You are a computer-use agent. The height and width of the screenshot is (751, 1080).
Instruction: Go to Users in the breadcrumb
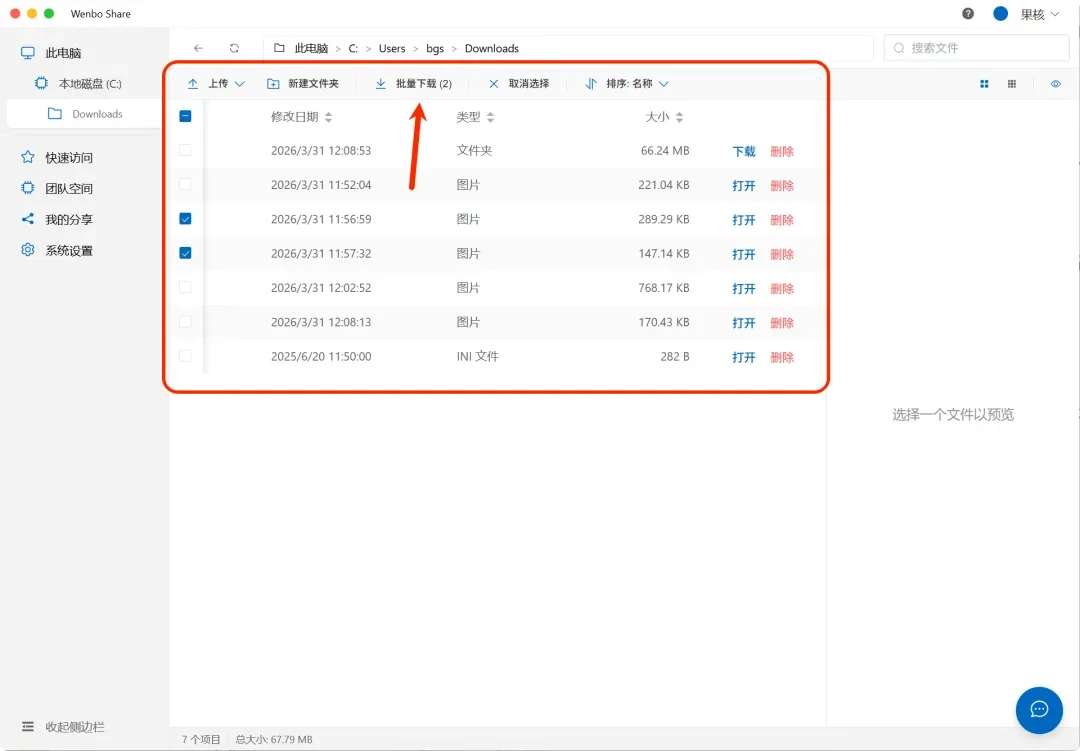click(x=392, y=48)
